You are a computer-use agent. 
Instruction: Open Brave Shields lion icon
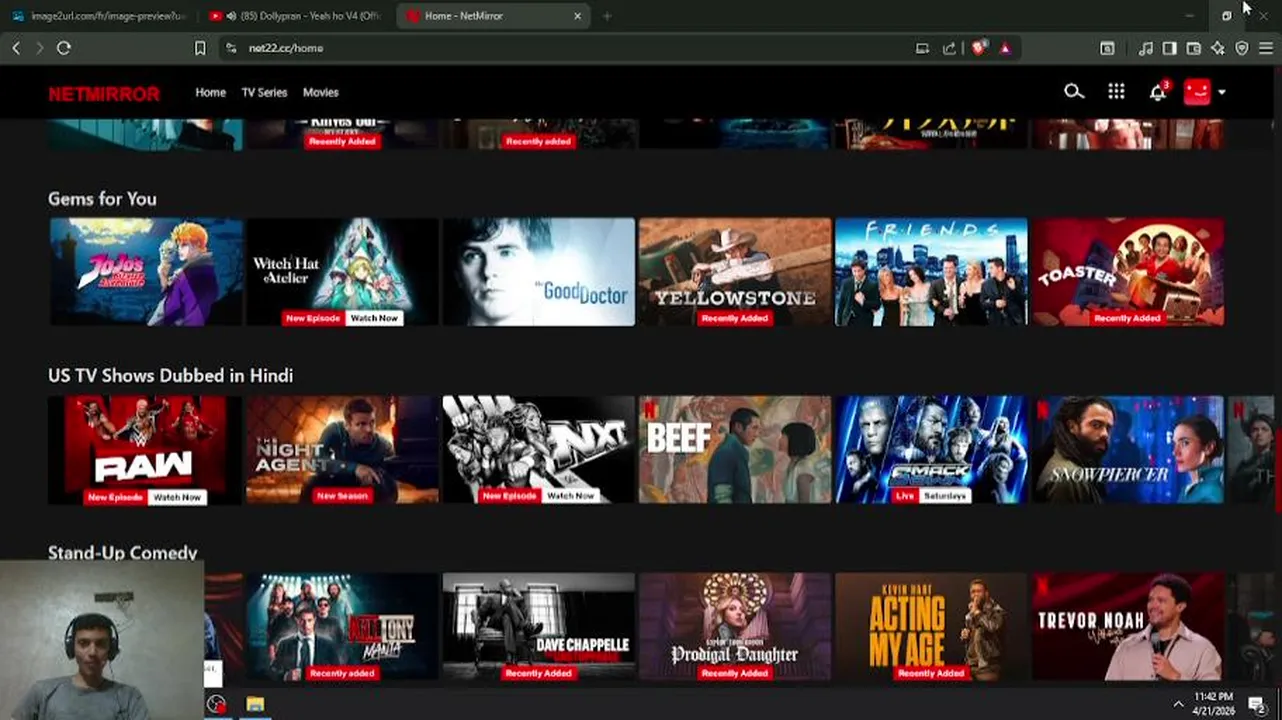click(x=979, y=47)
